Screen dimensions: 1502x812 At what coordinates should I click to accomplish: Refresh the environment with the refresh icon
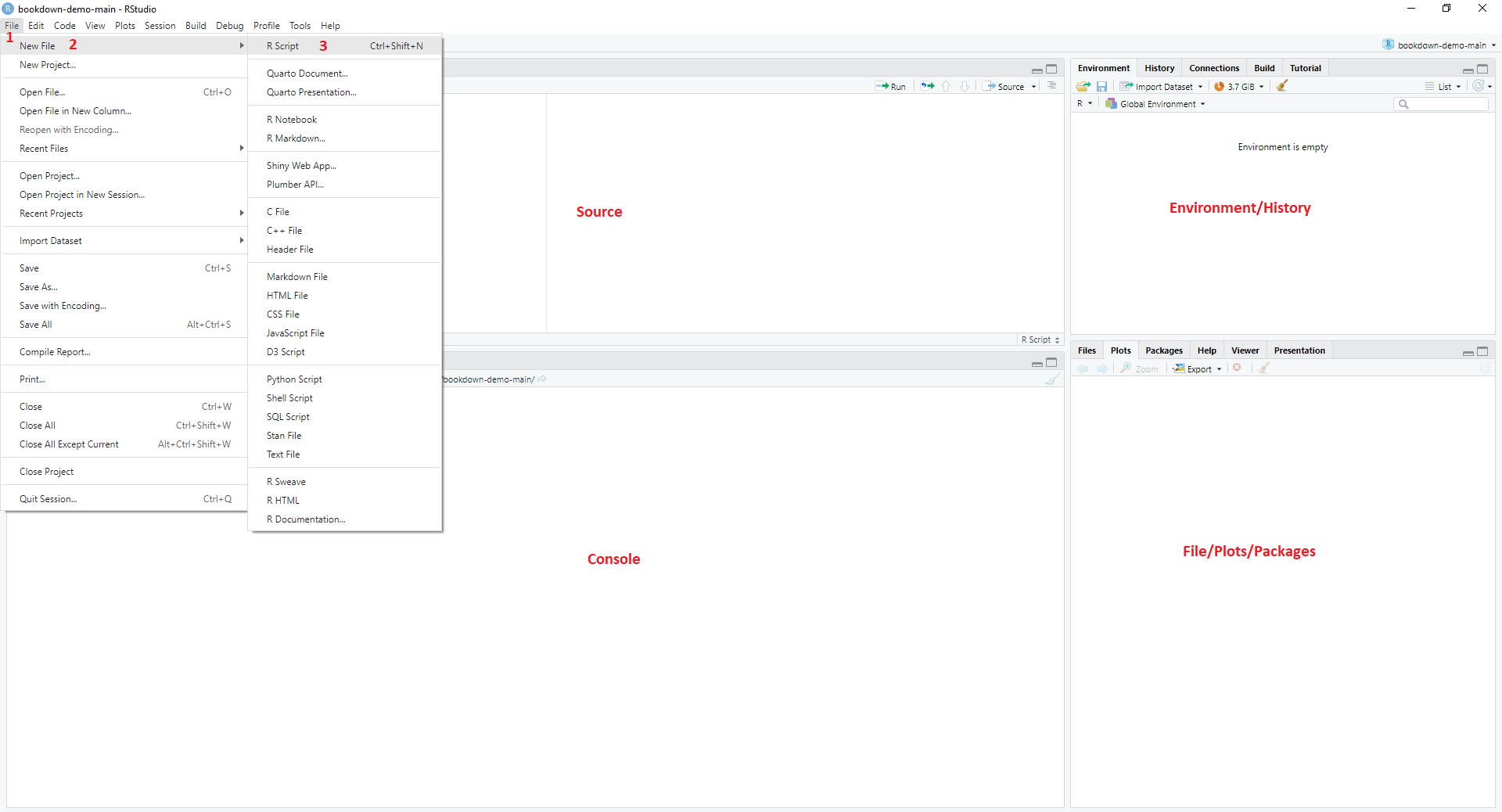coord(1479,86)
